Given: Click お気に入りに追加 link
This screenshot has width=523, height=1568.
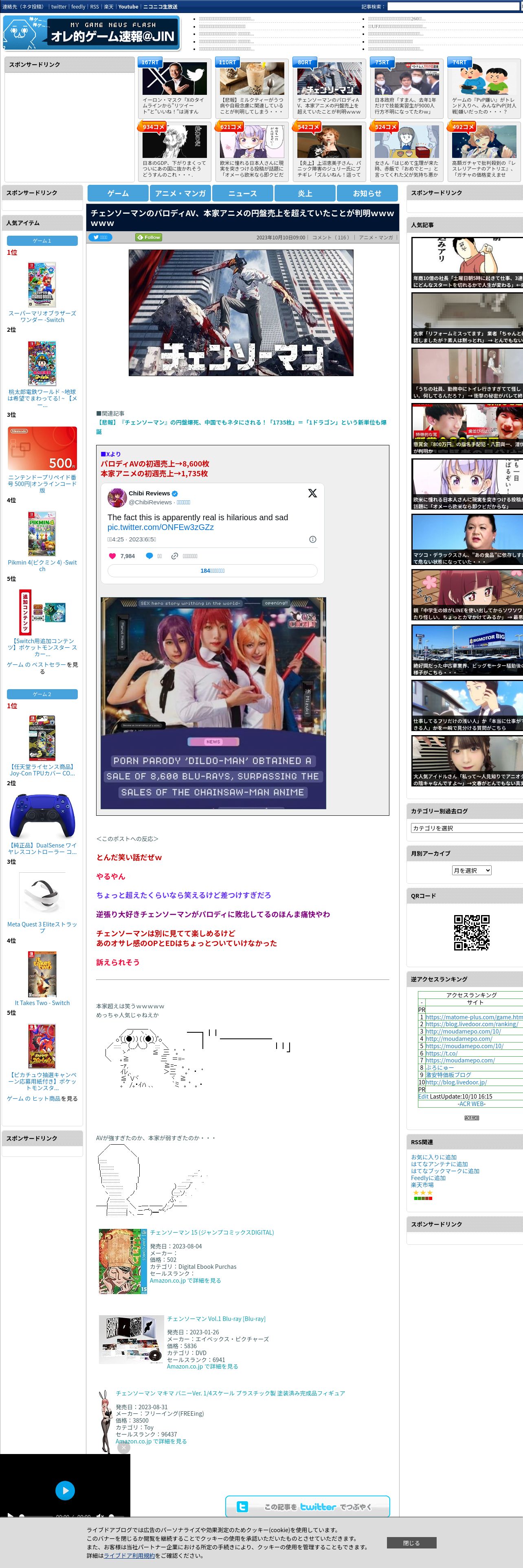Looking at the screenshot, I should coord(433,1157).
